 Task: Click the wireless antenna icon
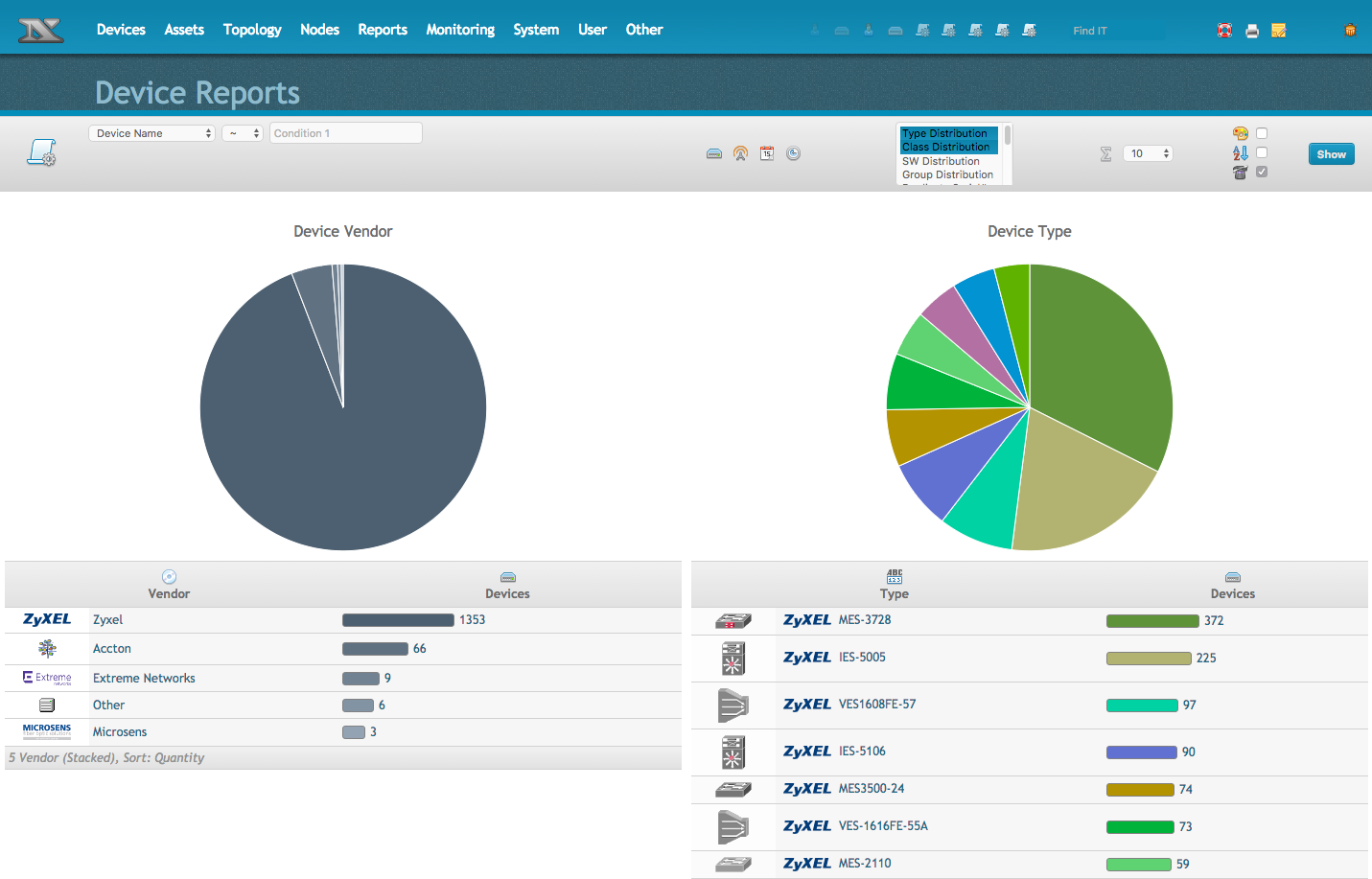click(x=740, y=153)
